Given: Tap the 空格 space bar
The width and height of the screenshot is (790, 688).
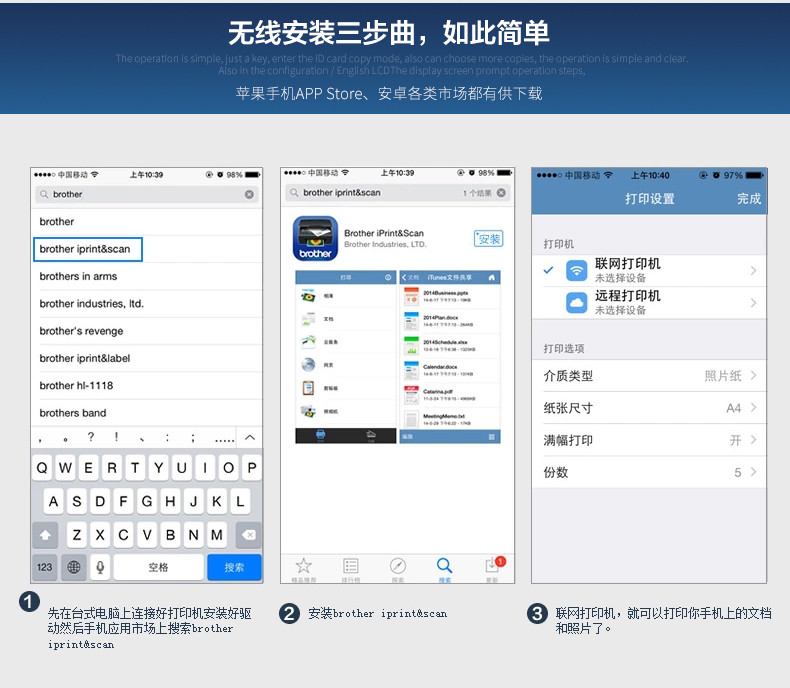Looking at the screenshot, I should coord(158,568).
